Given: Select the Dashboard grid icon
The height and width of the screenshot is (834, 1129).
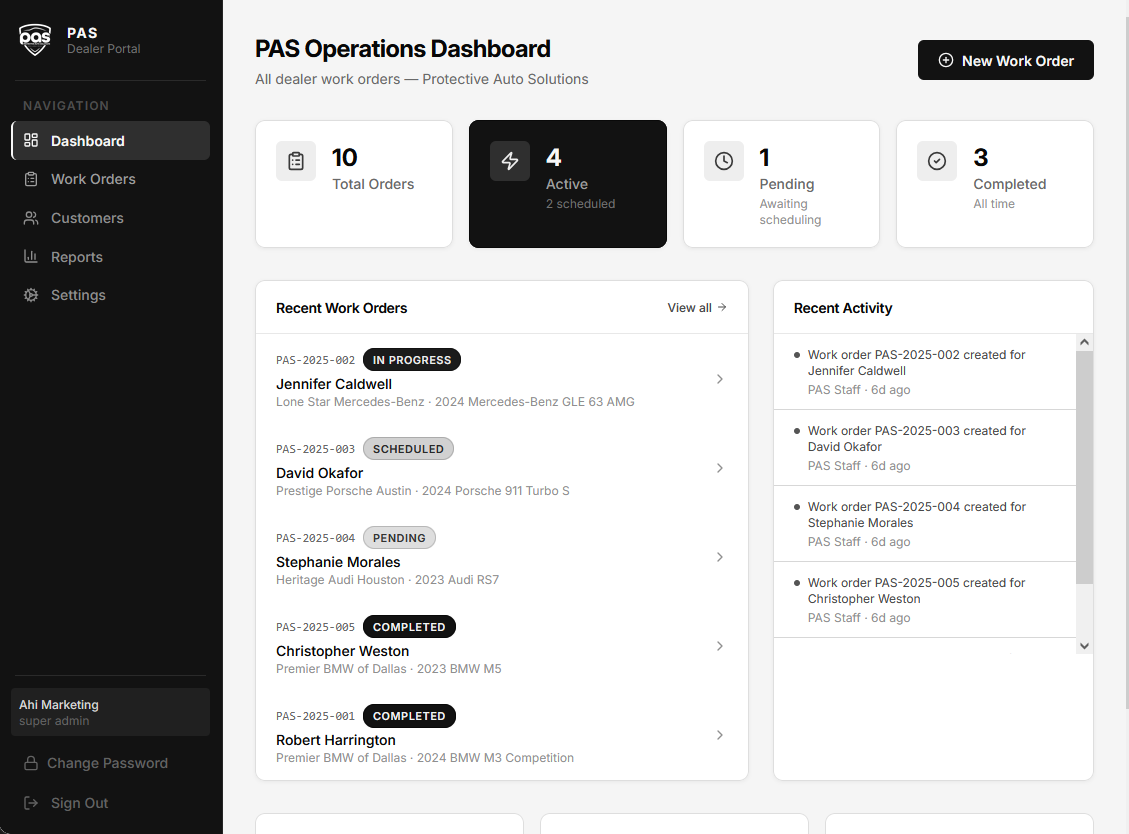Looking at the screenshot, I should pyautogui.click(x=30, y=140).
